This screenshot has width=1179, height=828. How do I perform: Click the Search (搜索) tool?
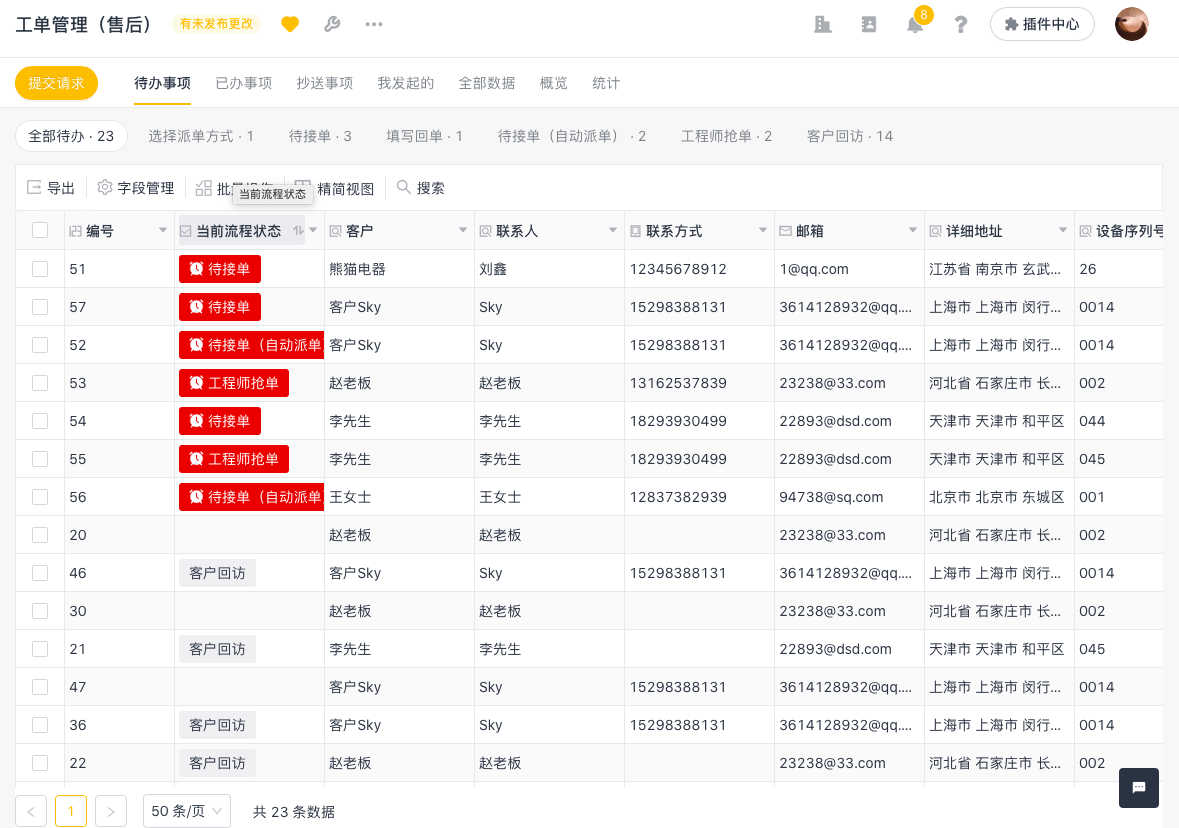coord(421,188)
